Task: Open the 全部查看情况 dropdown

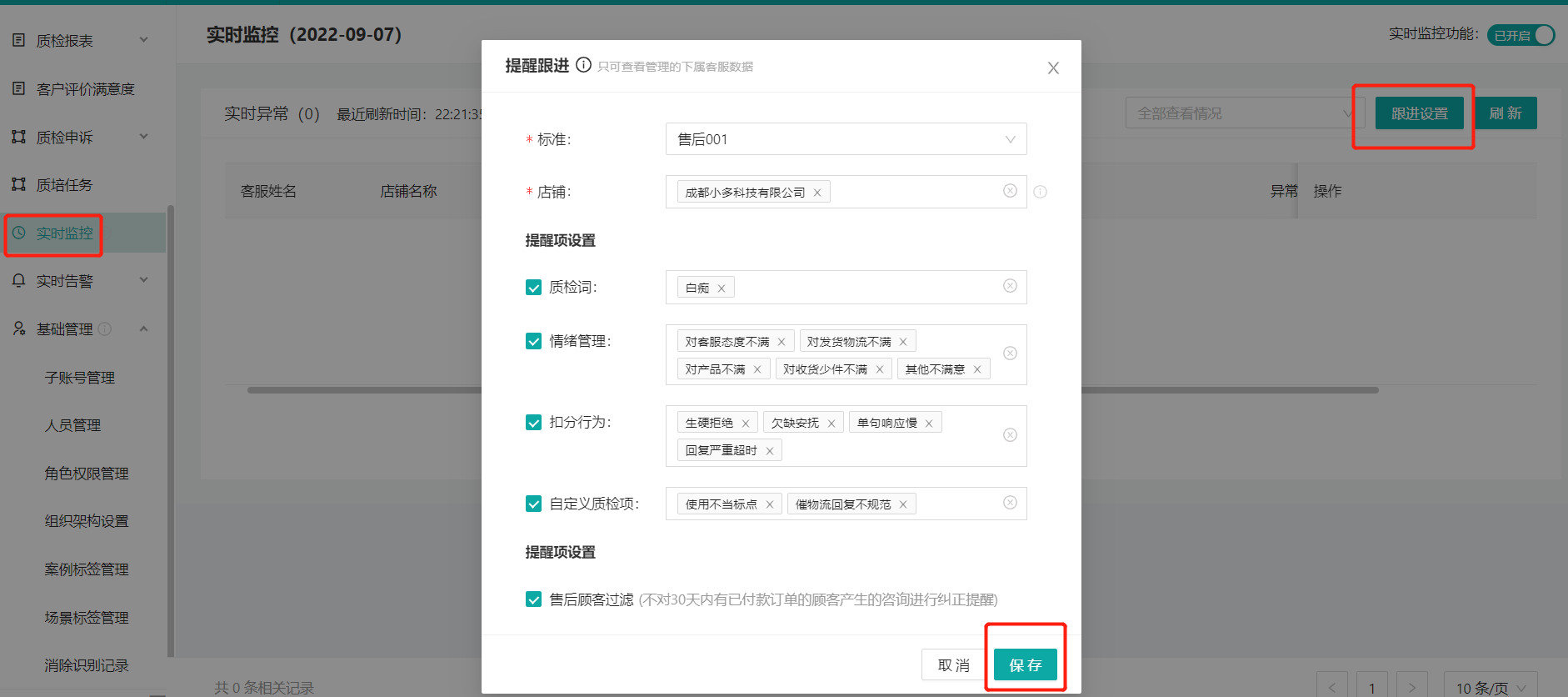Action: pos(1245,113)
